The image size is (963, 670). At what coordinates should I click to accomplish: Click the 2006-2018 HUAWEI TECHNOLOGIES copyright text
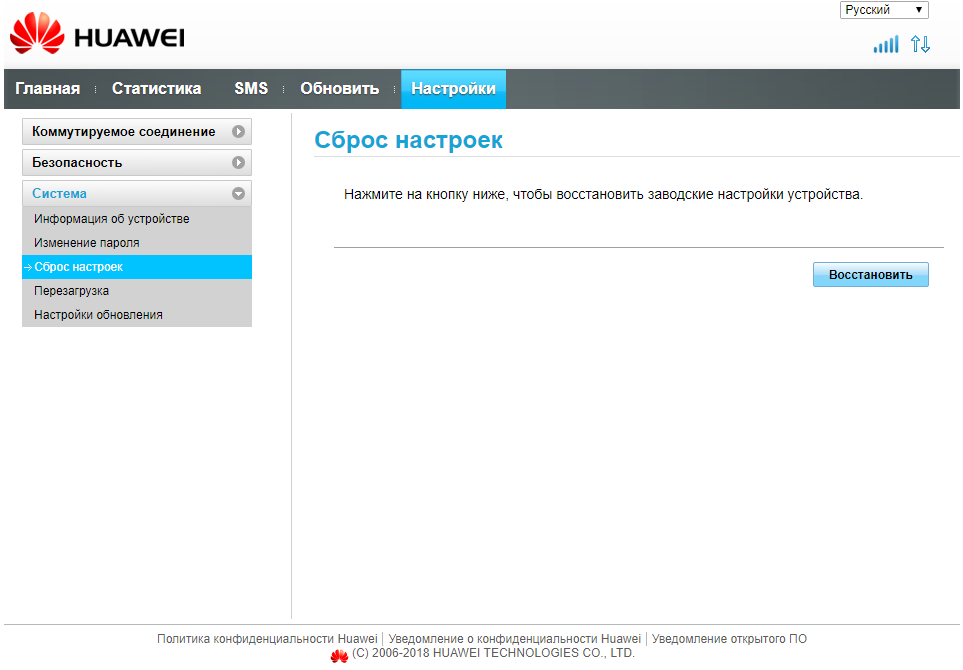pos(493,653)
